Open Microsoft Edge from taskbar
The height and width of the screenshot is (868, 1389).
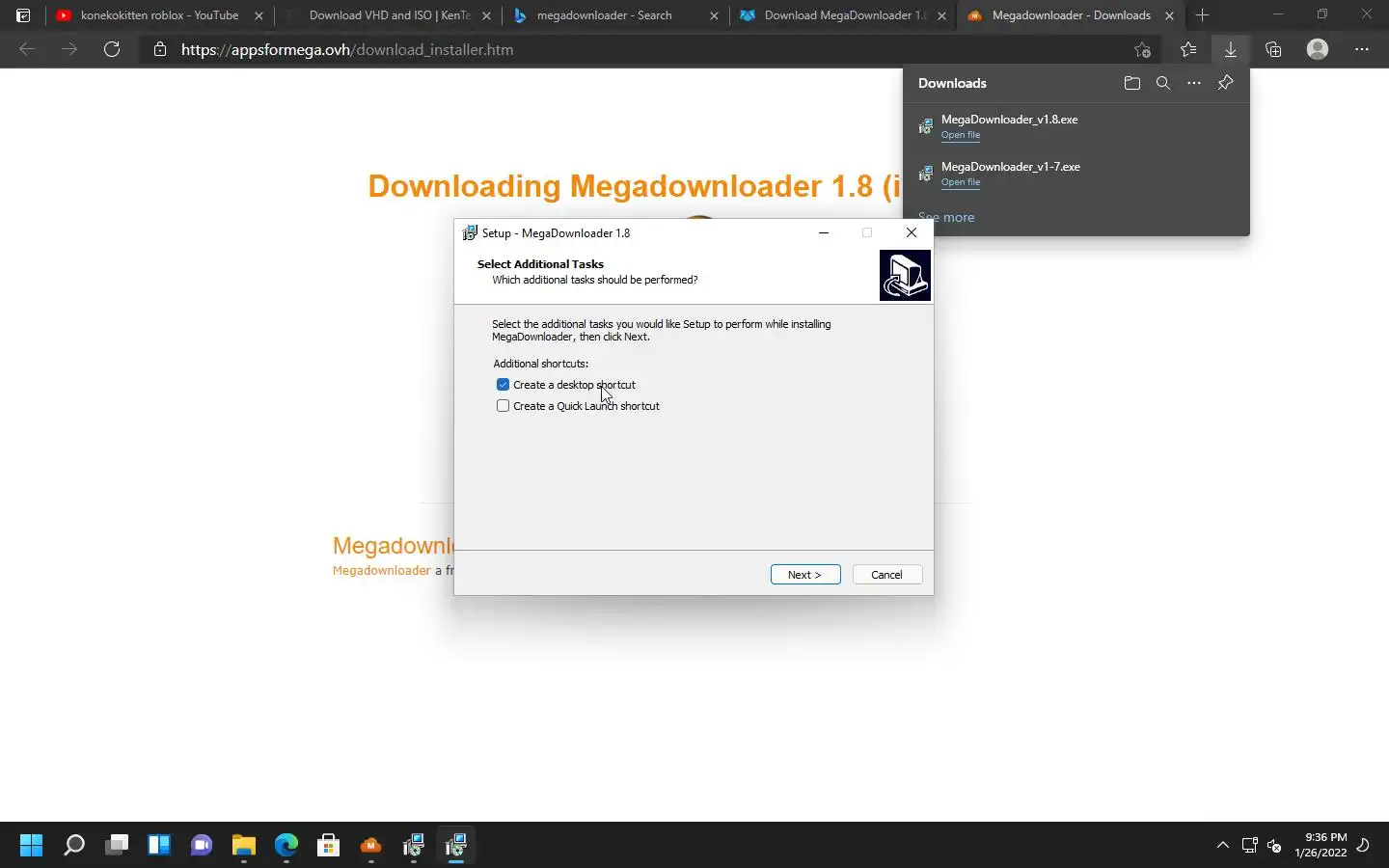[286, 846]
